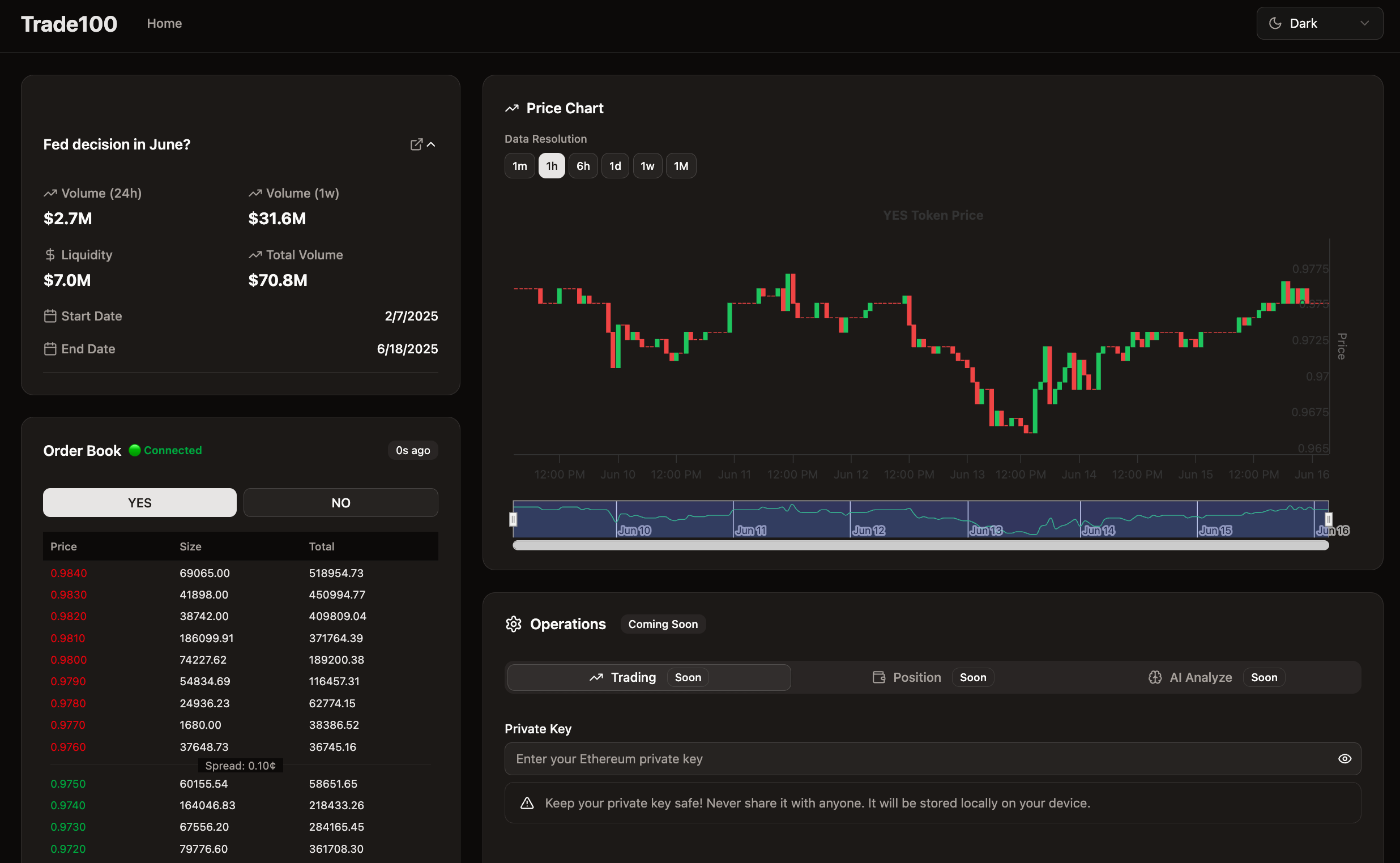Expand the Trading operations panel
Image resolution: width=1400 pixels, height=863 pixels.
pos(648,677)
